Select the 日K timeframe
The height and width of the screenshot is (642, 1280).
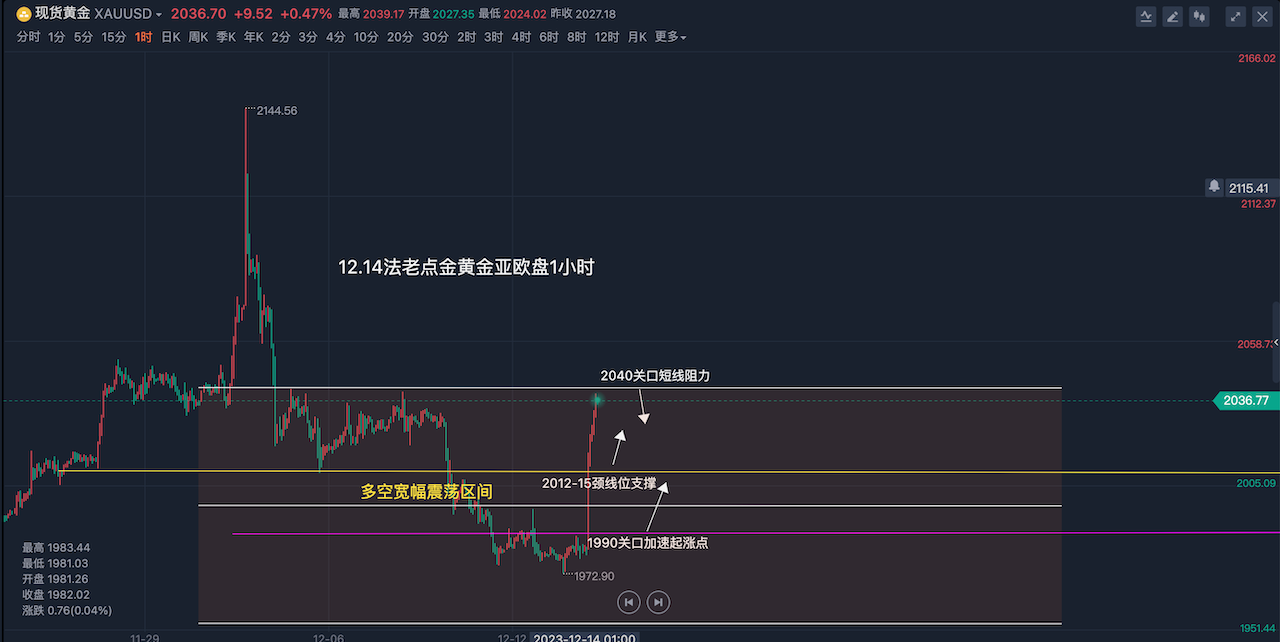pos(171,37)
